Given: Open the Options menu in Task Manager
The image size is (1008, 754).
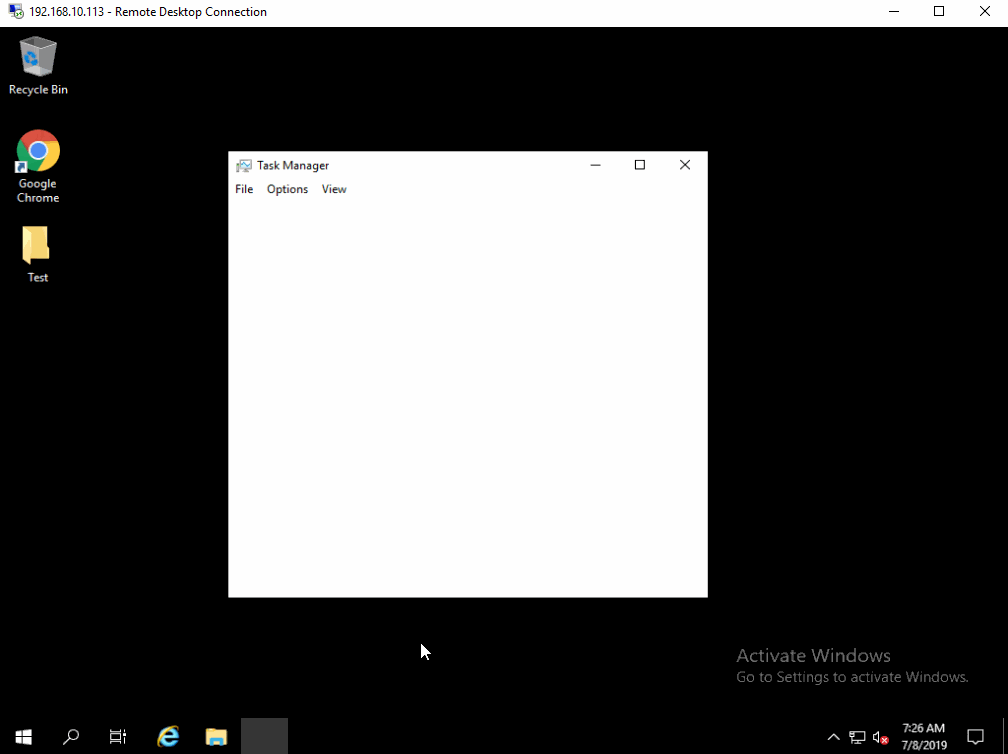Looking at the screenshot, I should pos(287,189).
